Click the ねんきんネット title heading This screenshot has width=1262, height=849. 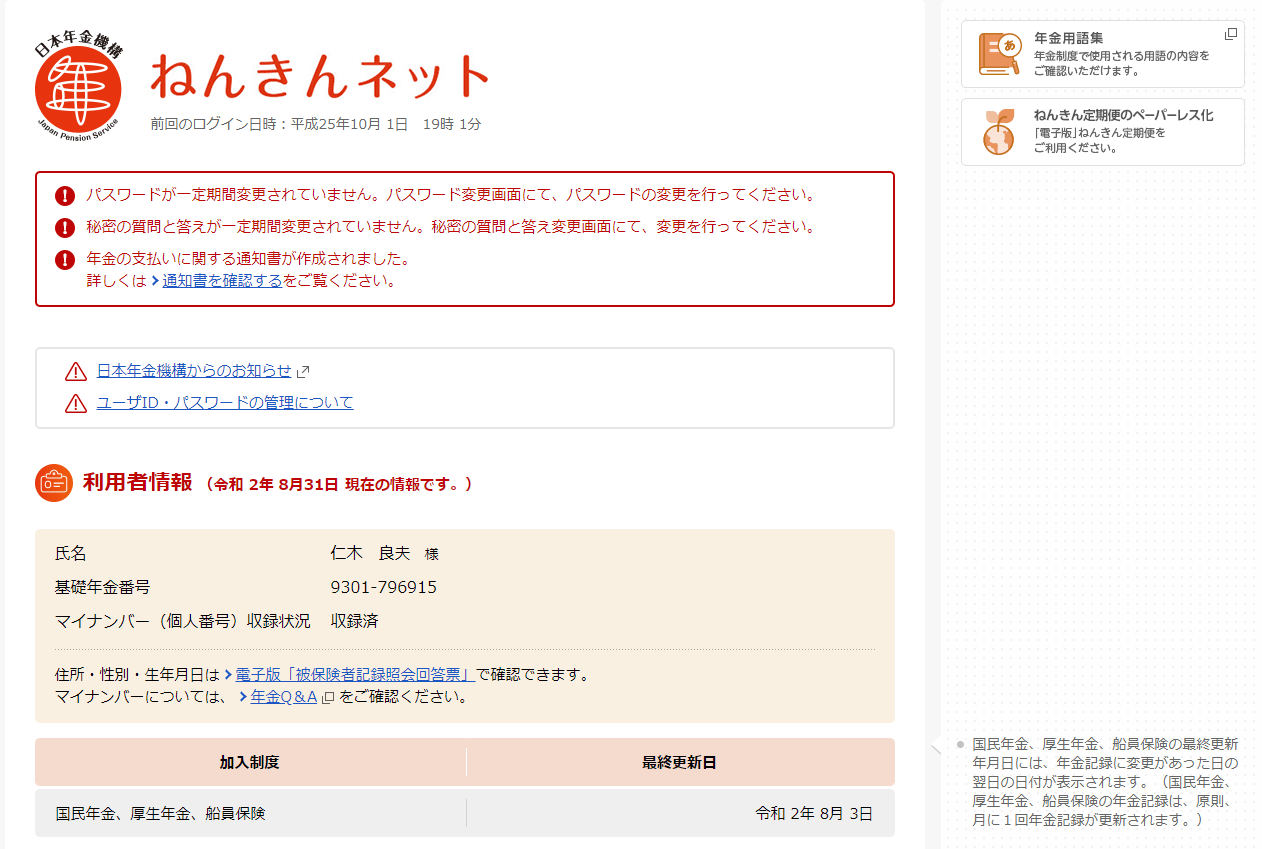tap(320, 76)
